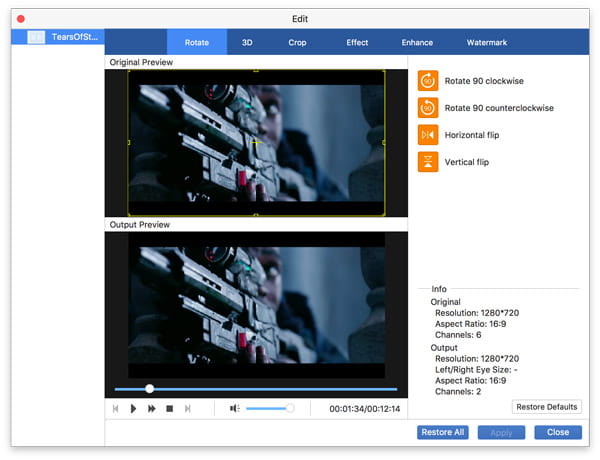Click the Original Preview heading
Screen dimensions: 600x460
point(141,62)
